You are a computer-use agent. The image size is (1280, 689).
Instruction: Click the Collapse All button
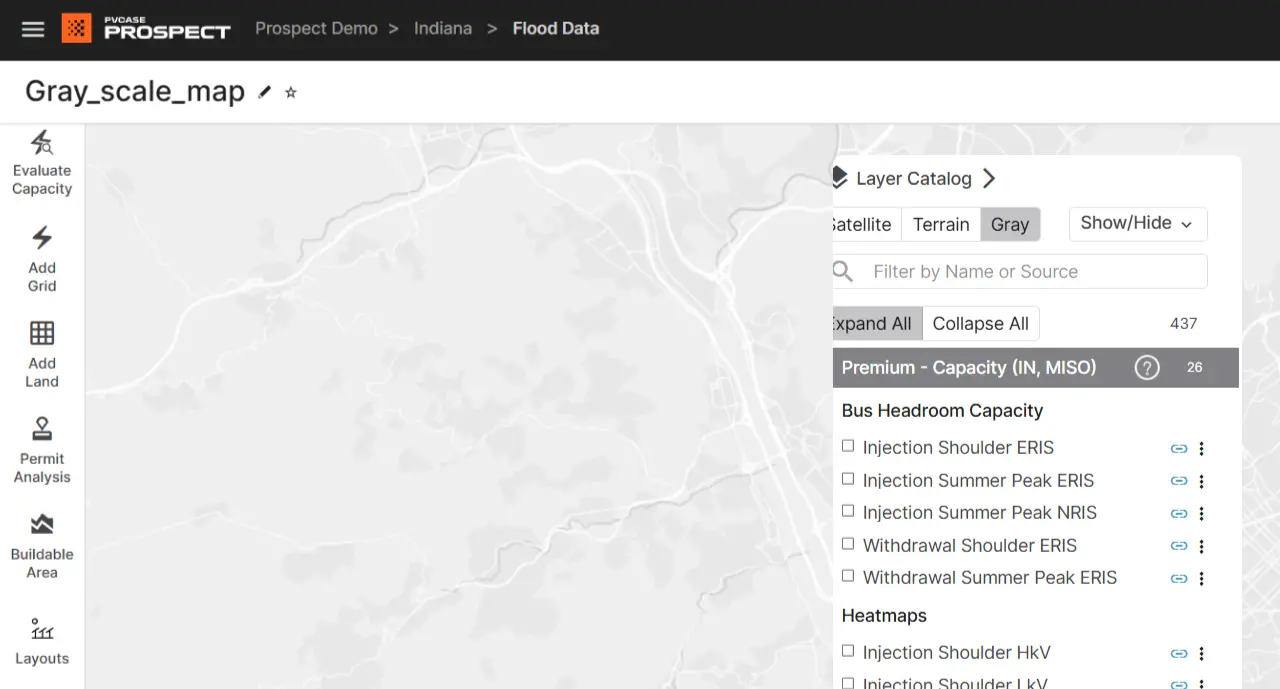(980, 324)
